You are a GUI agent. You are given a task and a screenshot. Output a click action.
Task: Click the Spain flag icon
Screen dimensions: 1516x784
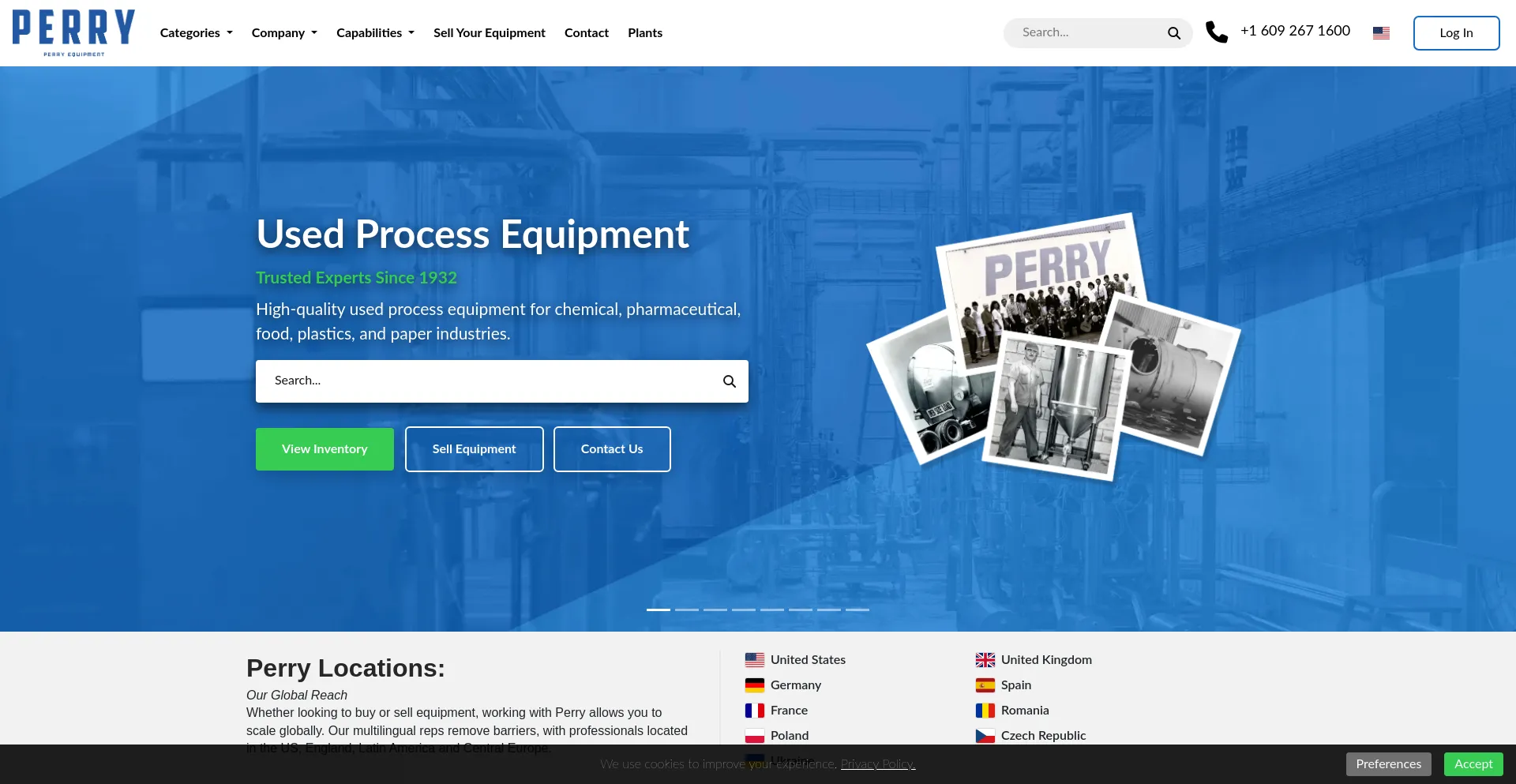coord(985,685)
